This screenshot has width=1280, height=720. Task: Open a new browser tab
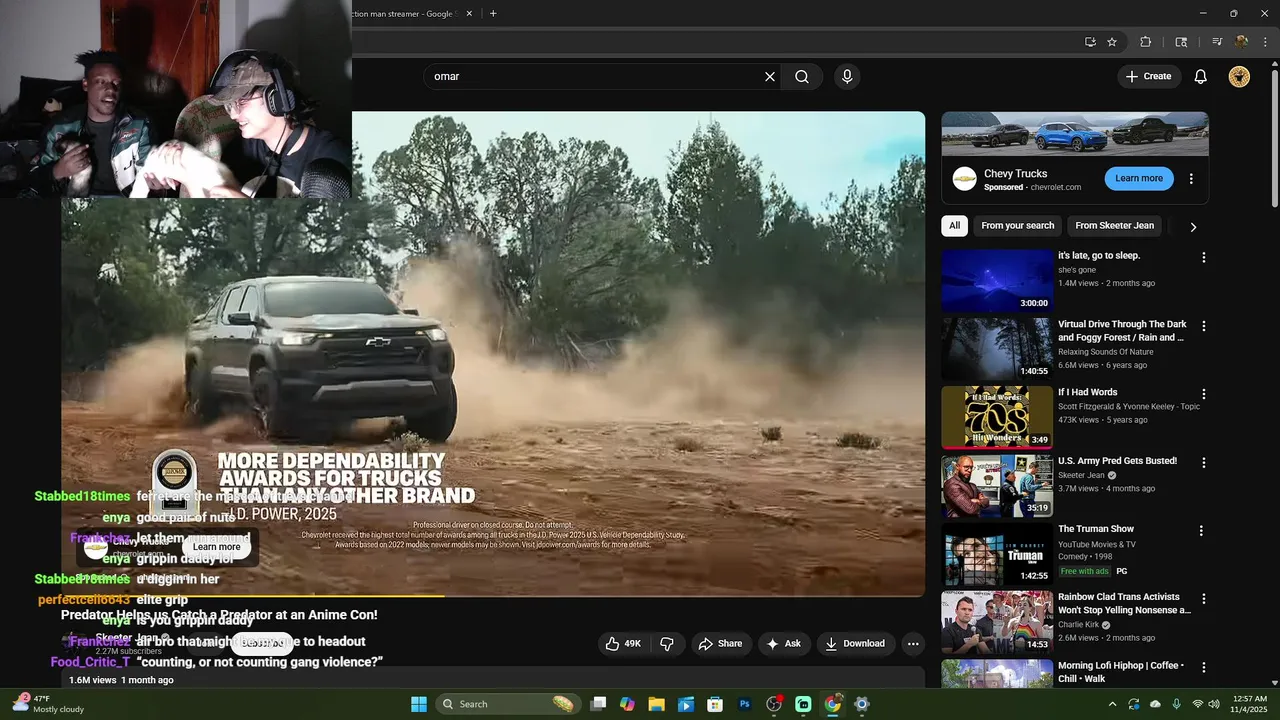(x=493, y=13)
